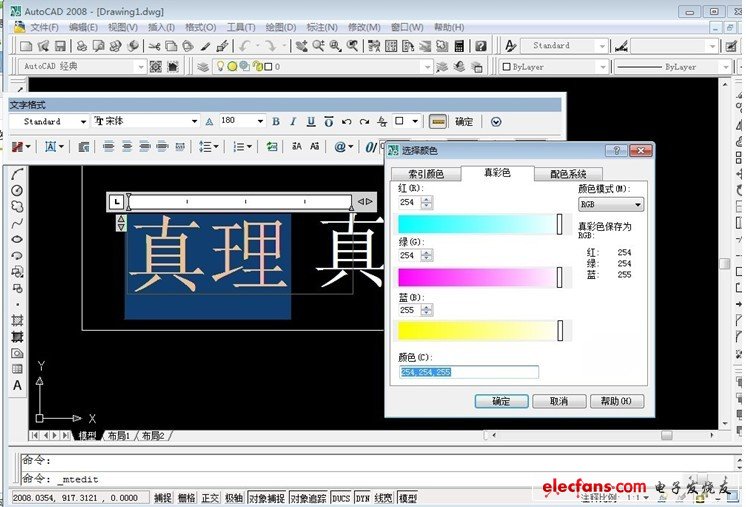The image size is (746, 507).
Task: Click the Save icon in standard toolbar
Action: pos(60,46)
